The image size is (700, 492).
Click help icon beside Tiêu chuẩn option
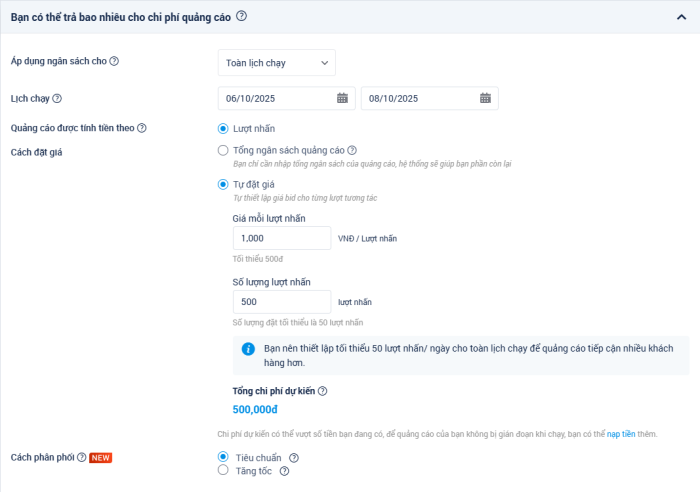coord(294,458)
